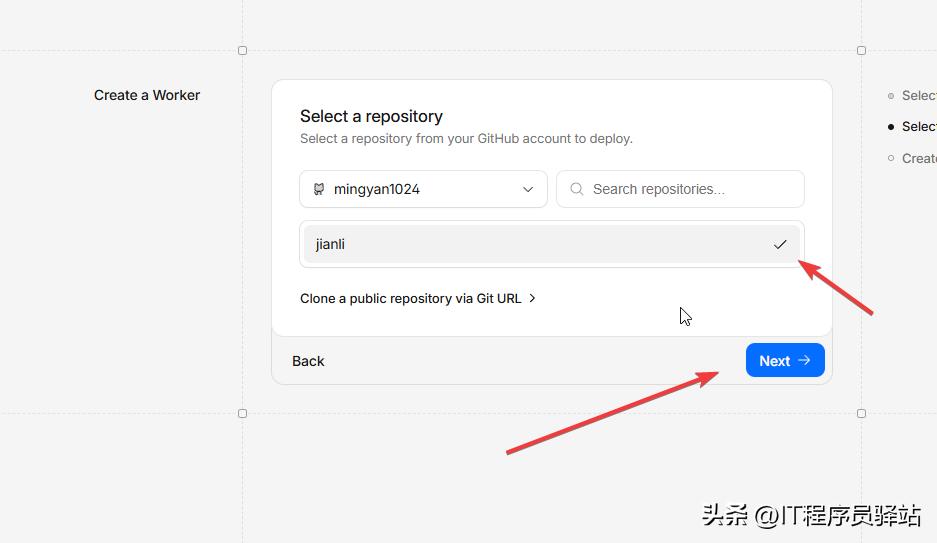The image size is (937, 543).
Task: Click the GitHub cat icon beside mingyan1024
Action: point(319,189)
